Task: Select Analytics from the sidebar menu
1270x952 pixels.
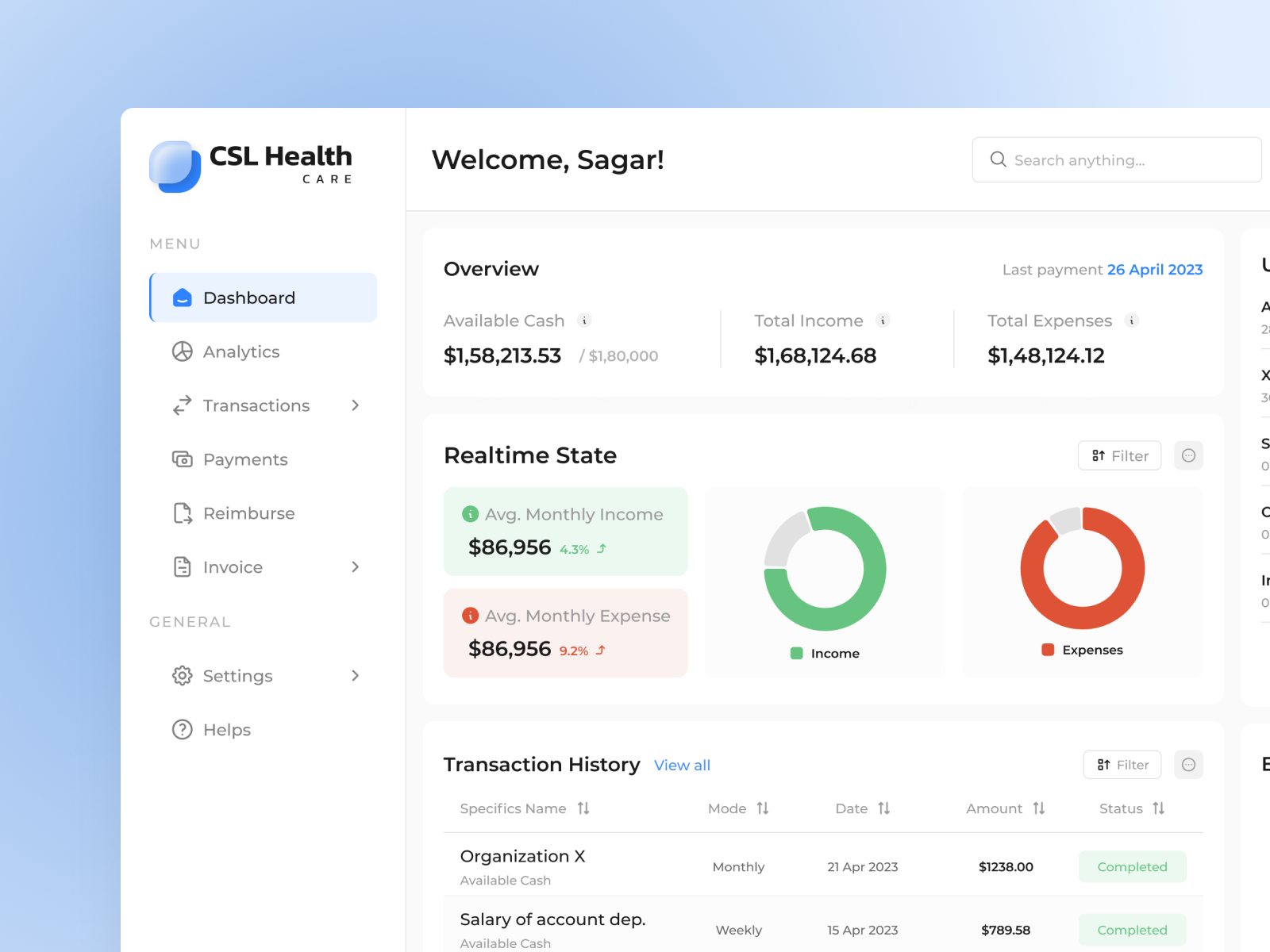Action: coord(241,351)
